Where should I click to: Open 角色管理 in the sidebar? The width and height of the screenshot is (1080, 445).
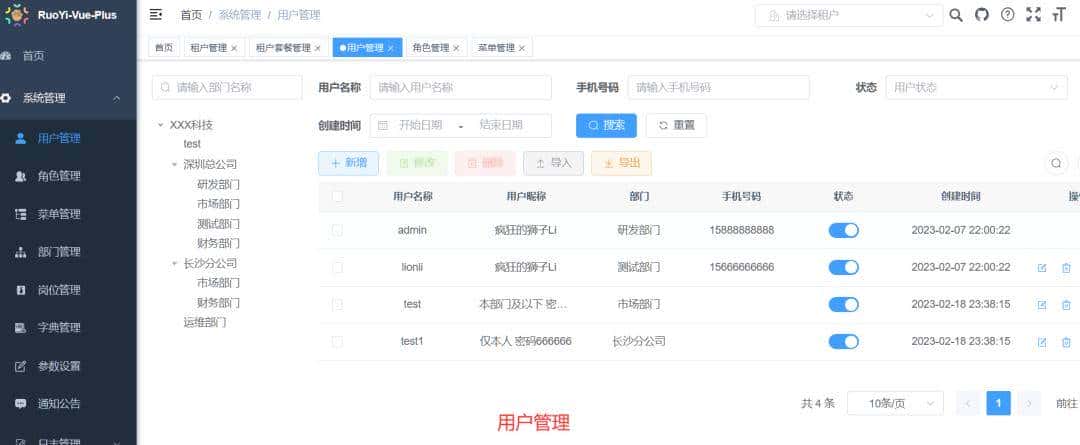pos(68,176)
